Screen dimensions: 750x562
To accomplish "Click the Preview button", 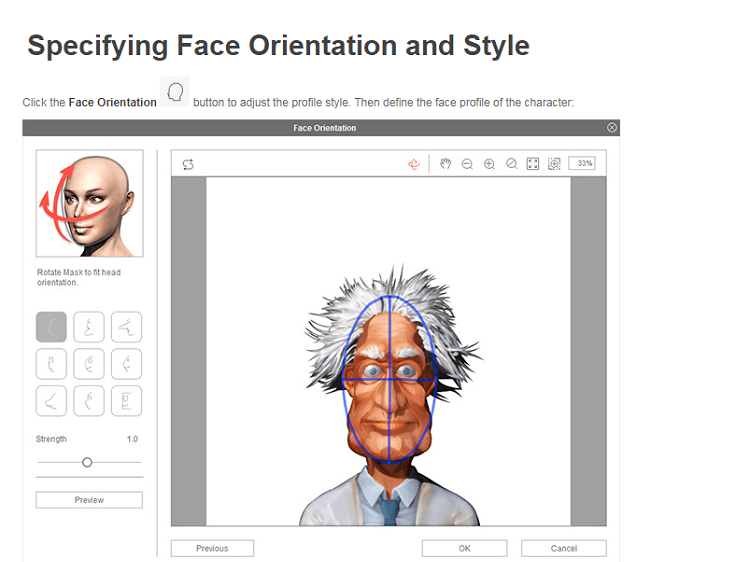I will [89, 500].
